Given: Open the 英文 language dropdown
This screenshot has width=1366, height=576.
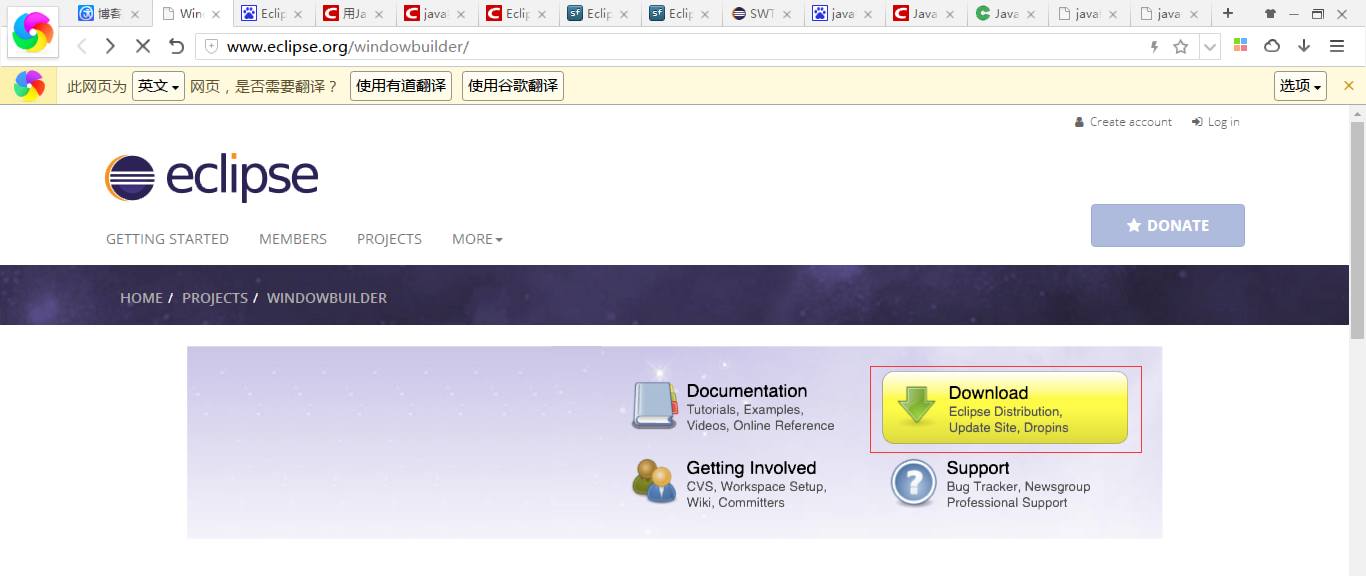Looking at the screenshot, I should [x=158, y=86].
